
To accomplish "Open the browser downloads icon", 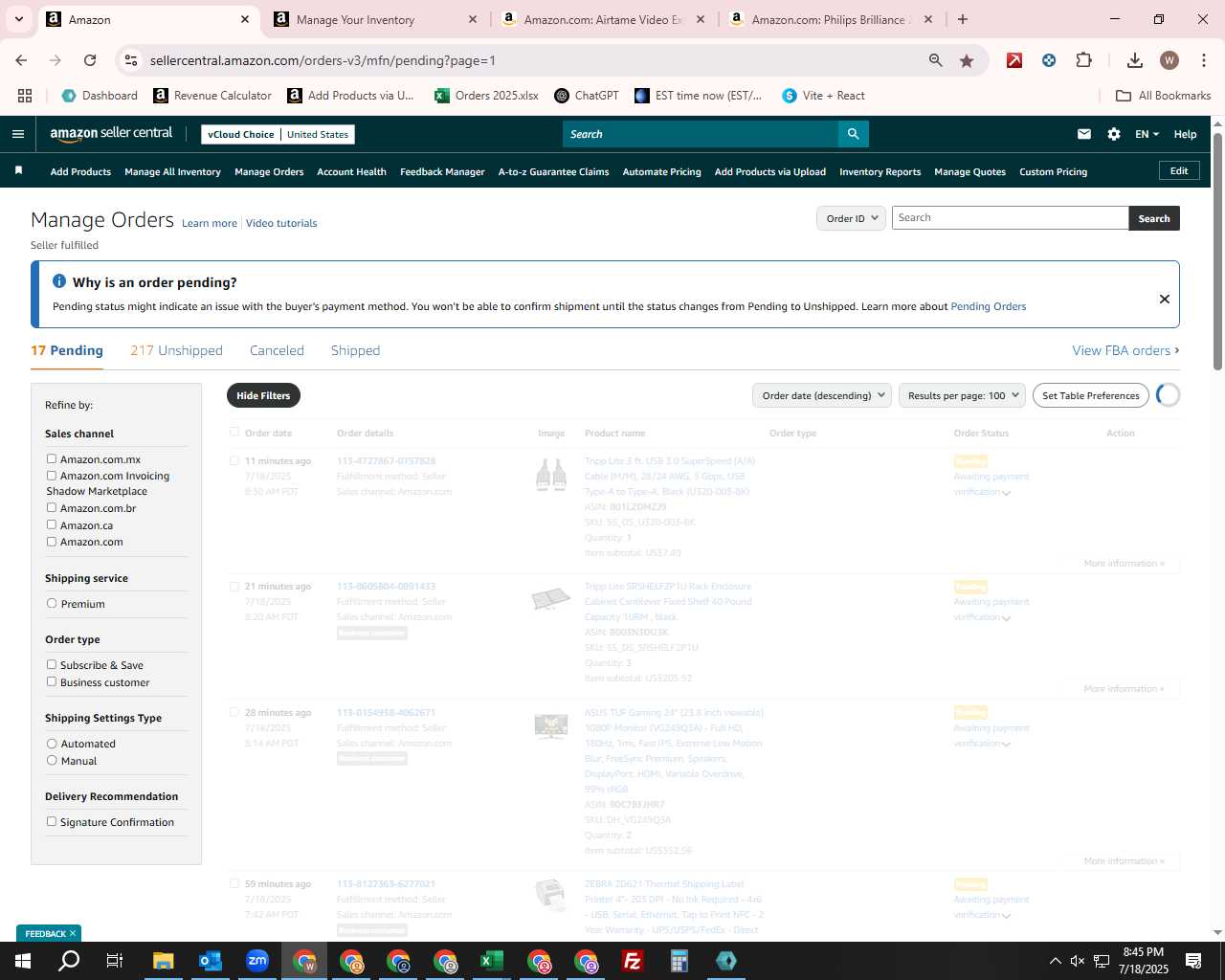I will [x=1135, y=60].
